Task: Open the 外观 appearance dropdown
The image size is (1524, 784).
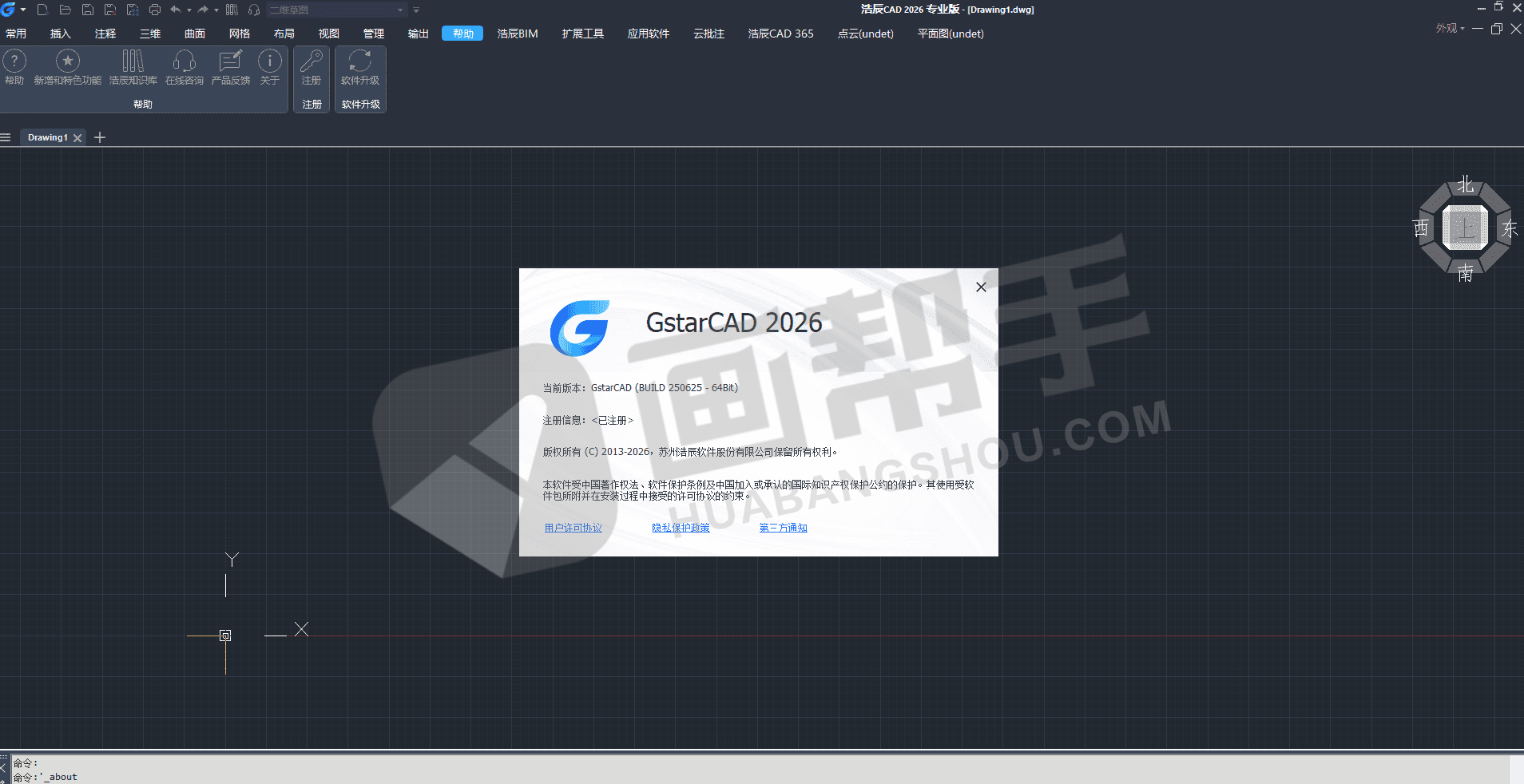Action: [1451, 28]
